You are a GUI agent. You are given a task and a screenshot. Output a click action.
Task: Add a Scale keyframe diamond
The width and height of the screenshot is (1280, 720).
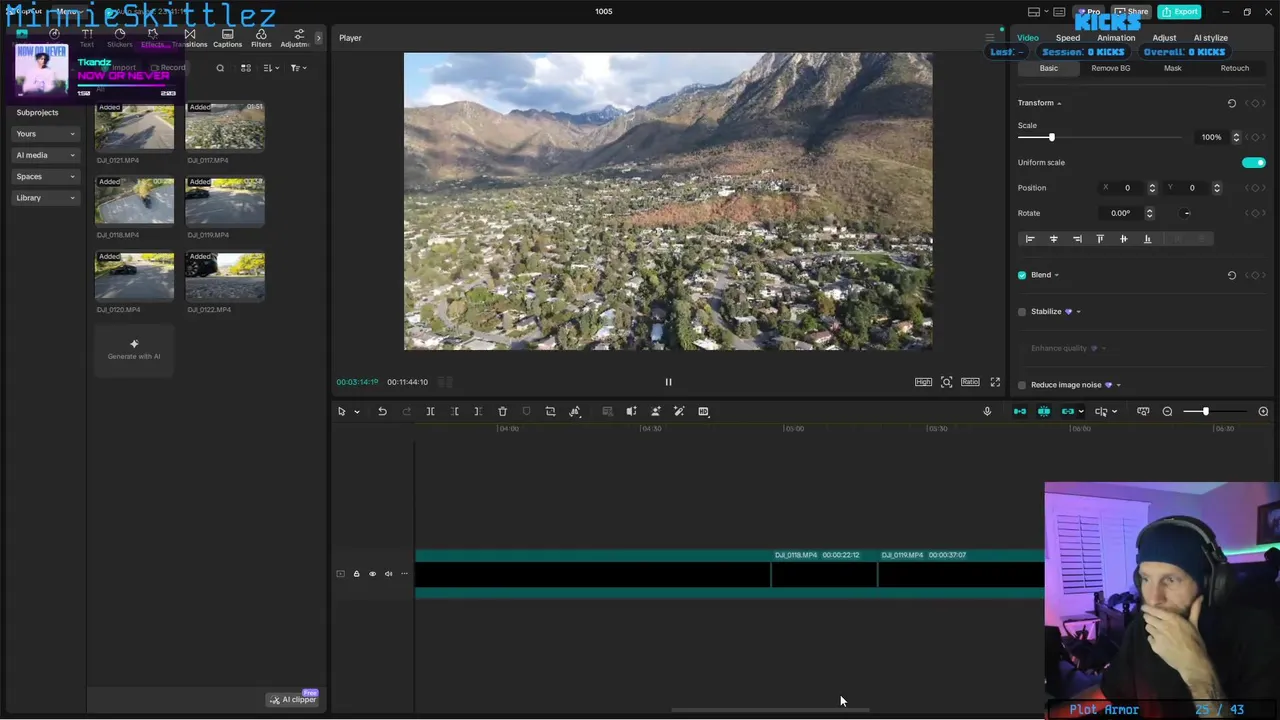tap(1255, 137)
